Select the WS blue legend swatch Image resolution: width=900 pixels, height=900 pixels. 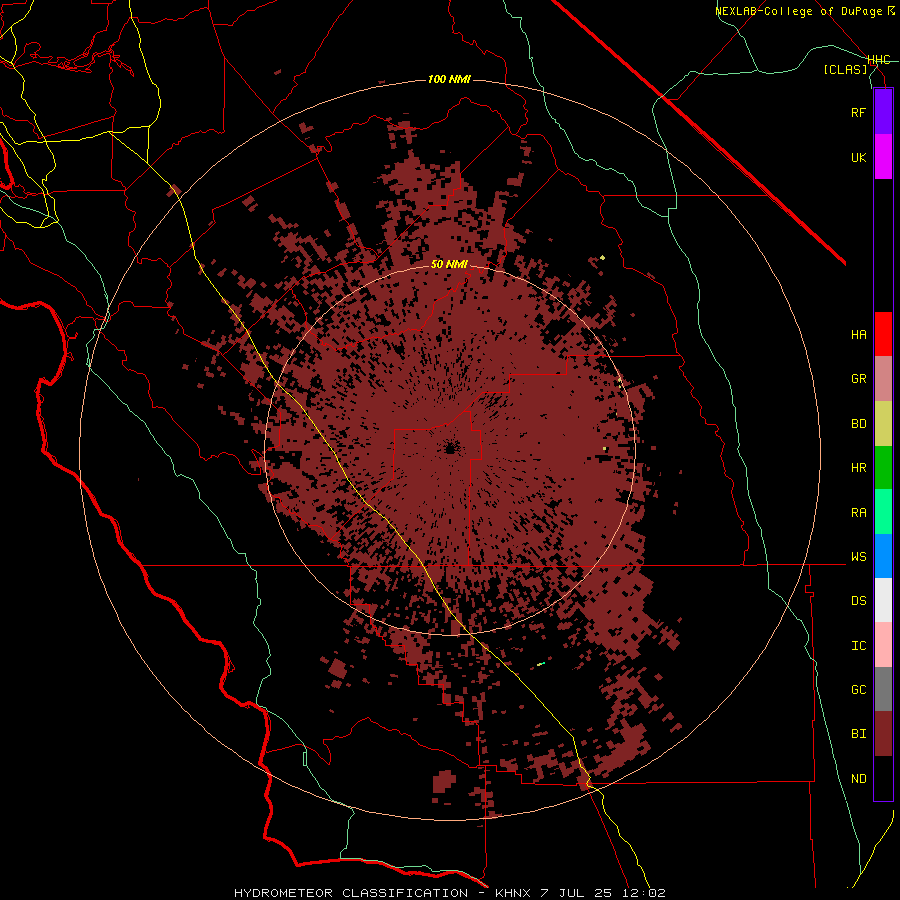click(x=883, y=556)
